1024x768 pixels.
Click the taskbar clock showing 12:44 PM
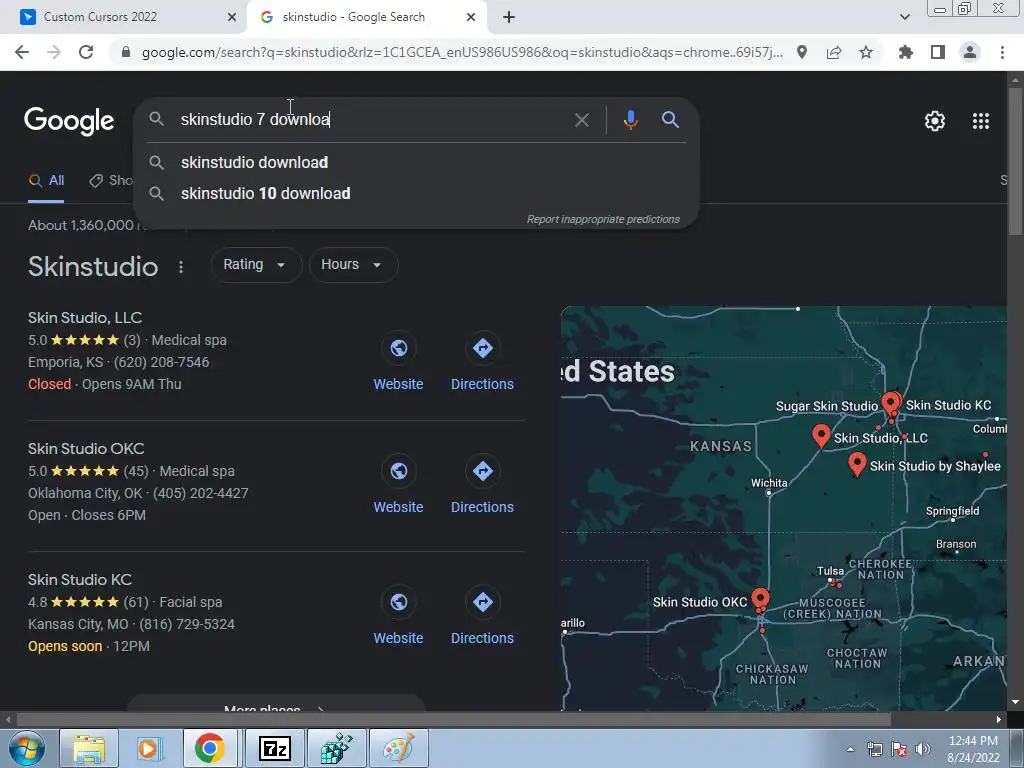[x=973, y=749]
